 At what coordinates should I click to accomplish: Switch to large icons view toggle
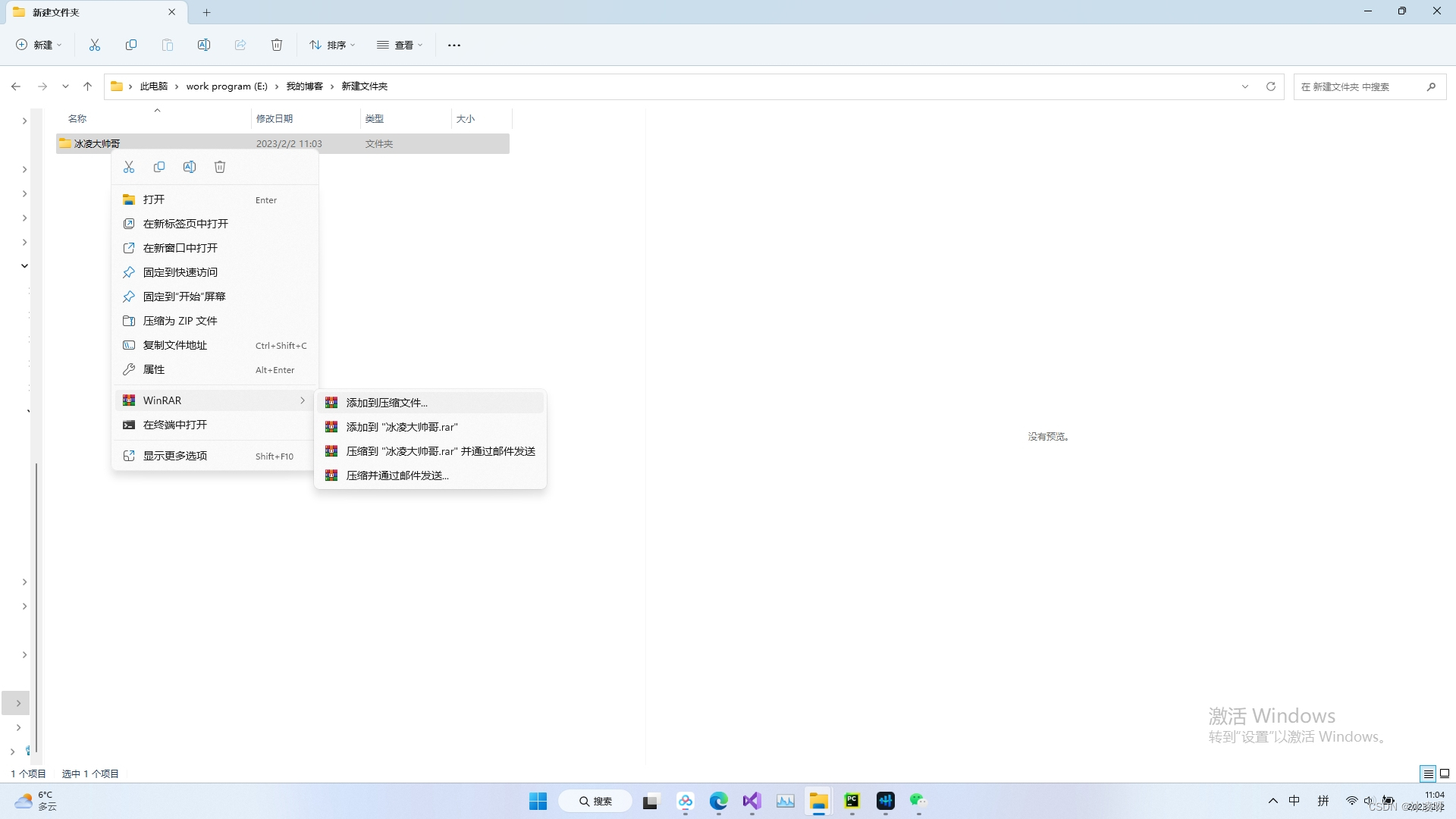click(x=1445, y=773)
